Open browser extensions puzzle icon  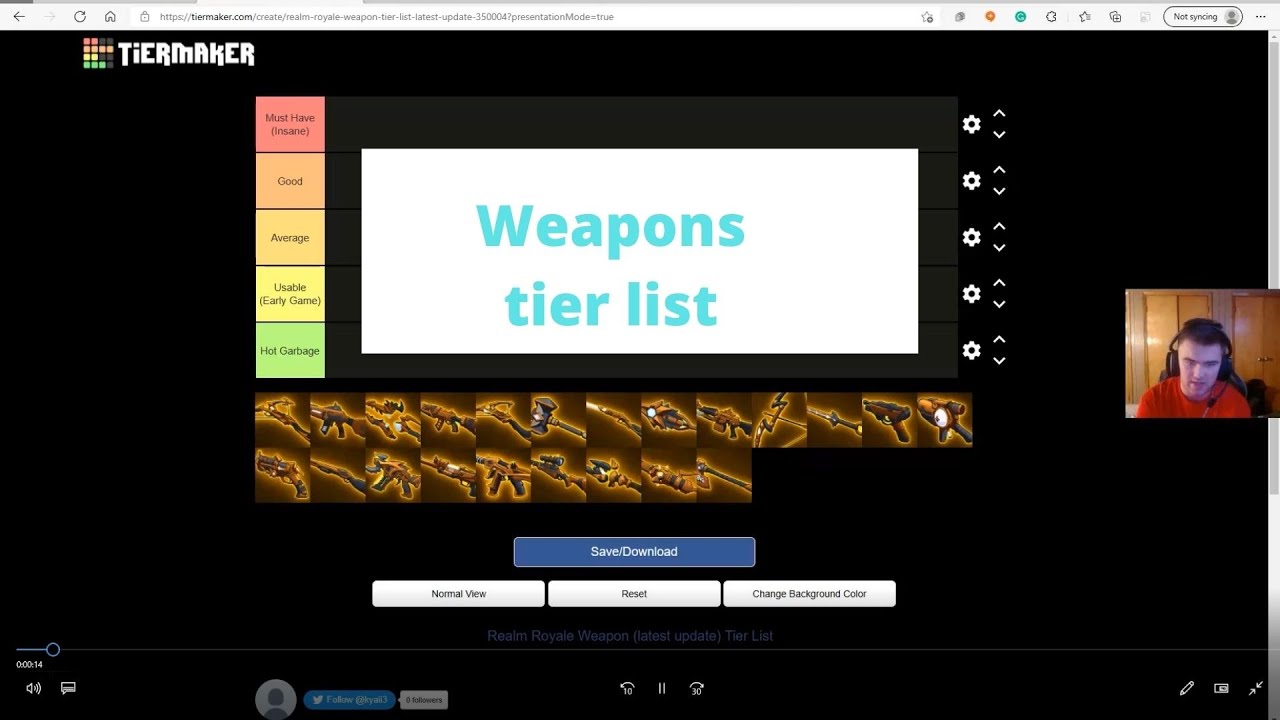pos(1051,16)
